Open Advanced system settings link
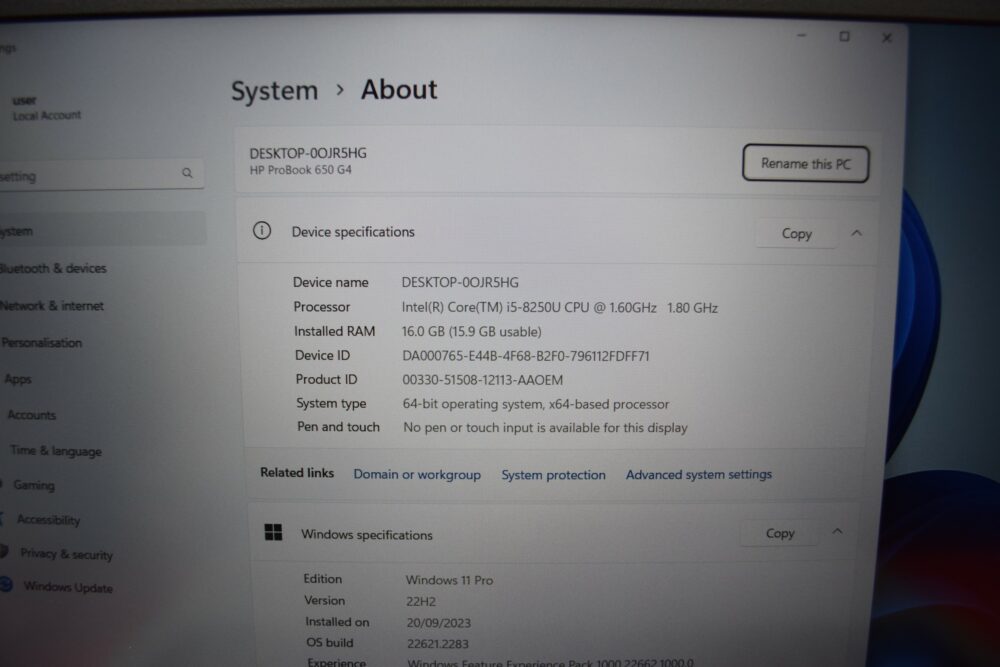Image resolution: width=1000 pixels, height=667 pixels. pyautogui.click(x=699, y=474)
